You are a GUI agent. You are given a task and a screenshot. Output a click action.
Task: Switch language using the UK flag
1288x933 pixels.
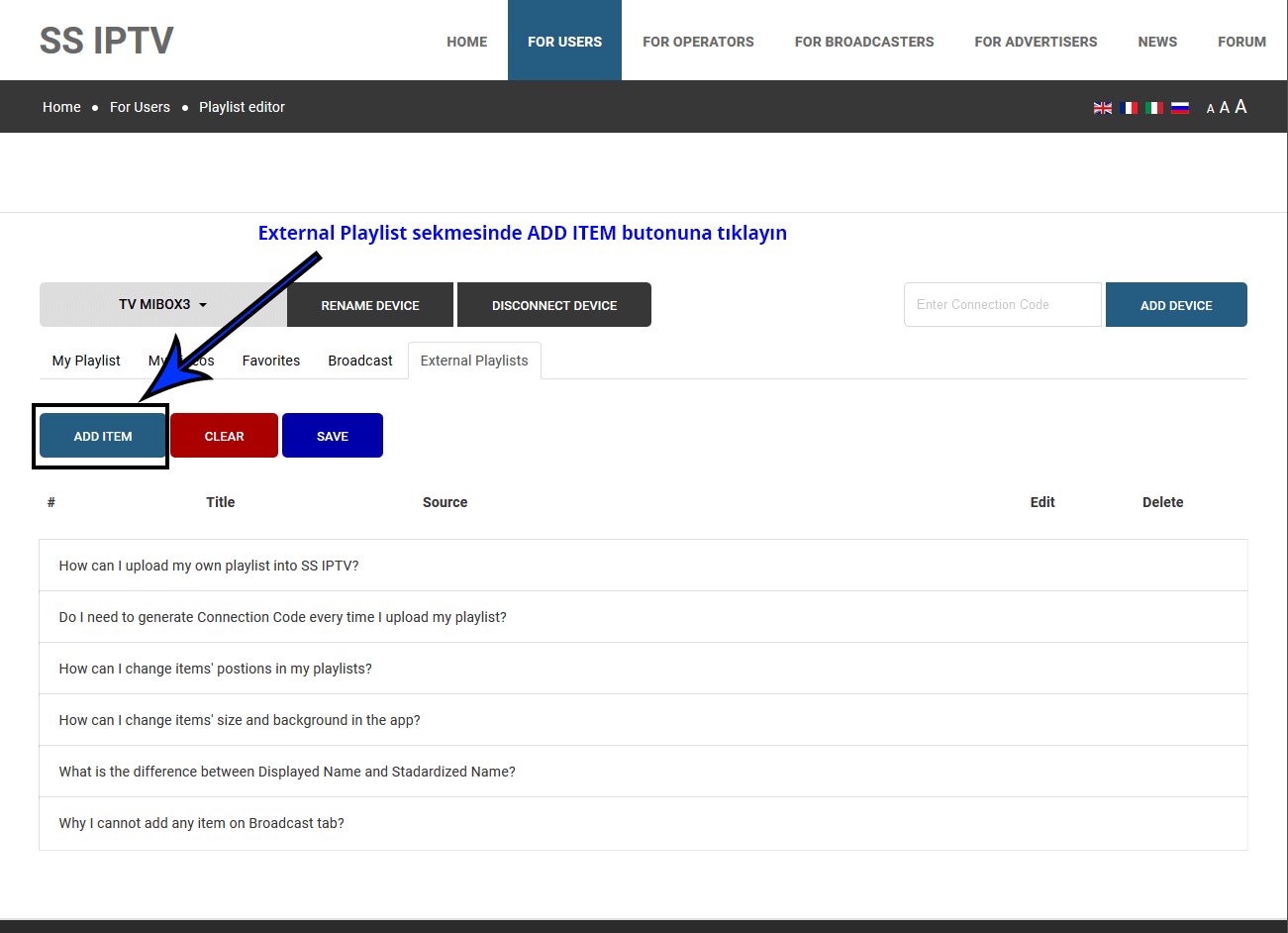click(1102, 108)
